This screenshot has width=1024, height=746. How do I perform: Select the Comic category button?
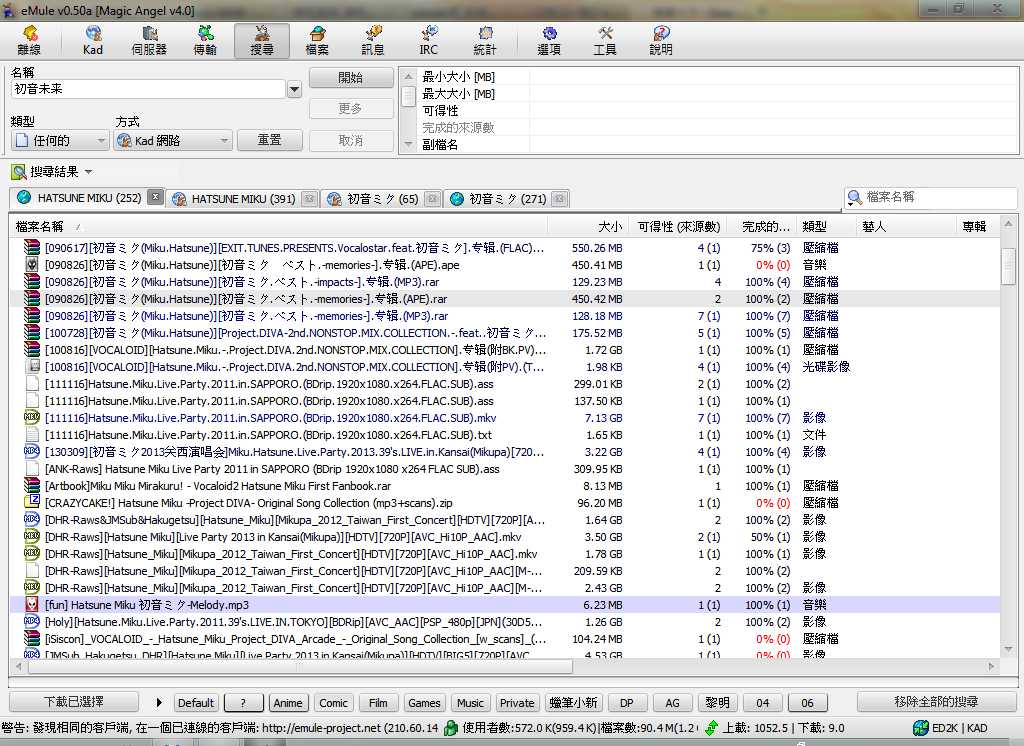tap(333, 703)
